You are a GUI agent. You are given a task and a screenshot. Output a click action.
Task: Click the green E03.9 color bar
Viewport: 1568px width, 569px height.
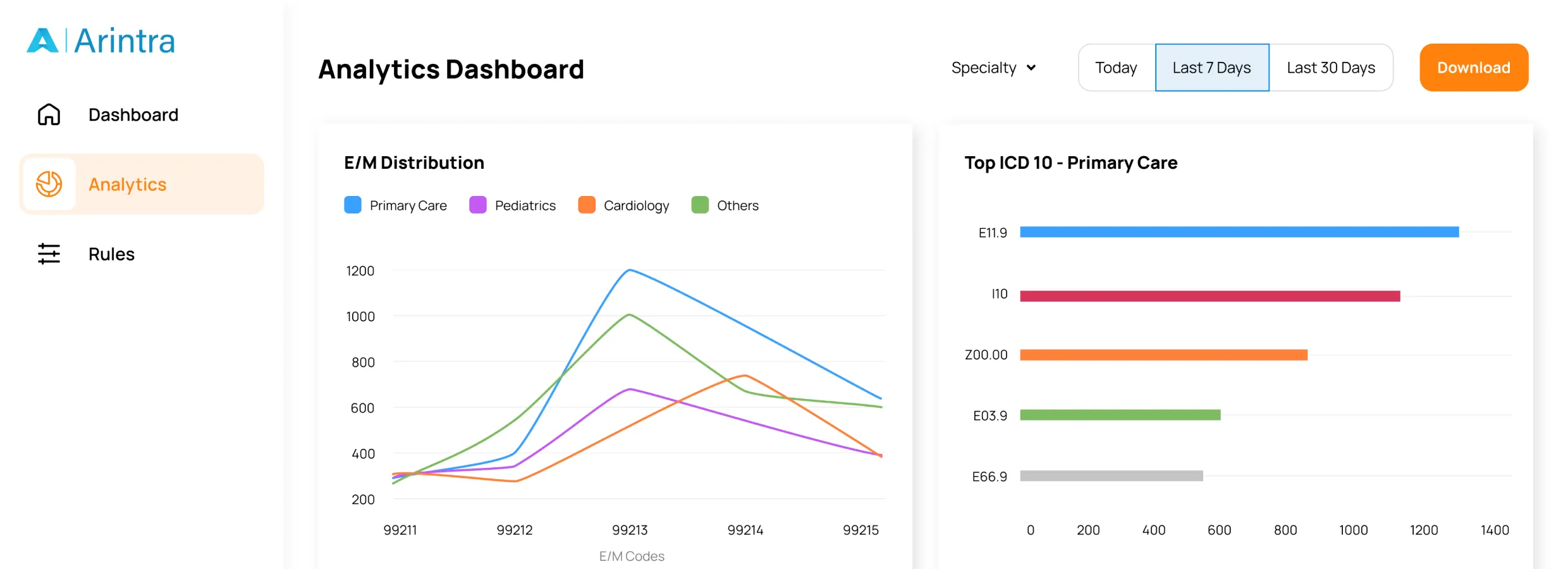[1120, 415]
